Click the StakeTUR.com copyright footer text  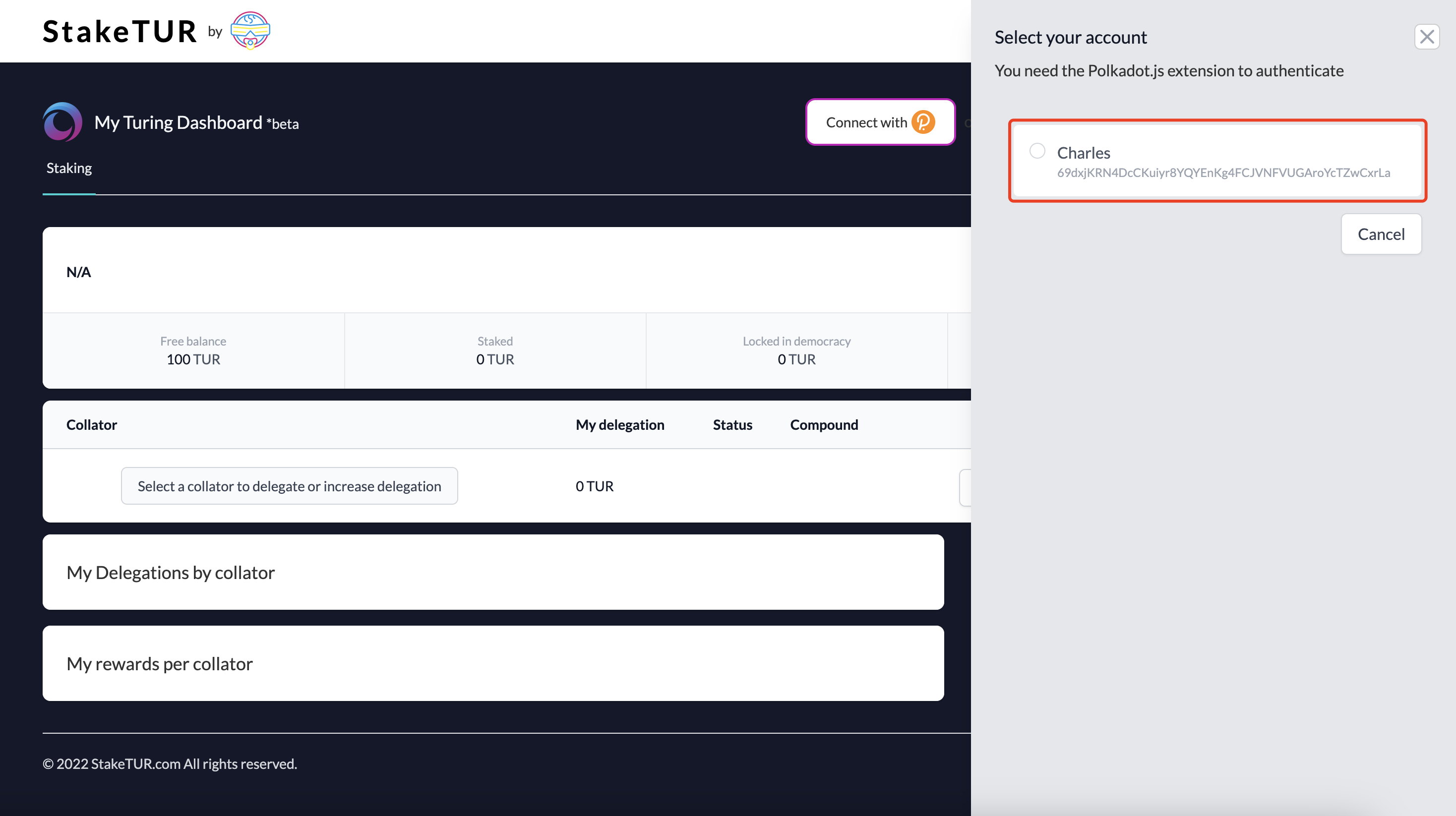(x=170, y=763)
